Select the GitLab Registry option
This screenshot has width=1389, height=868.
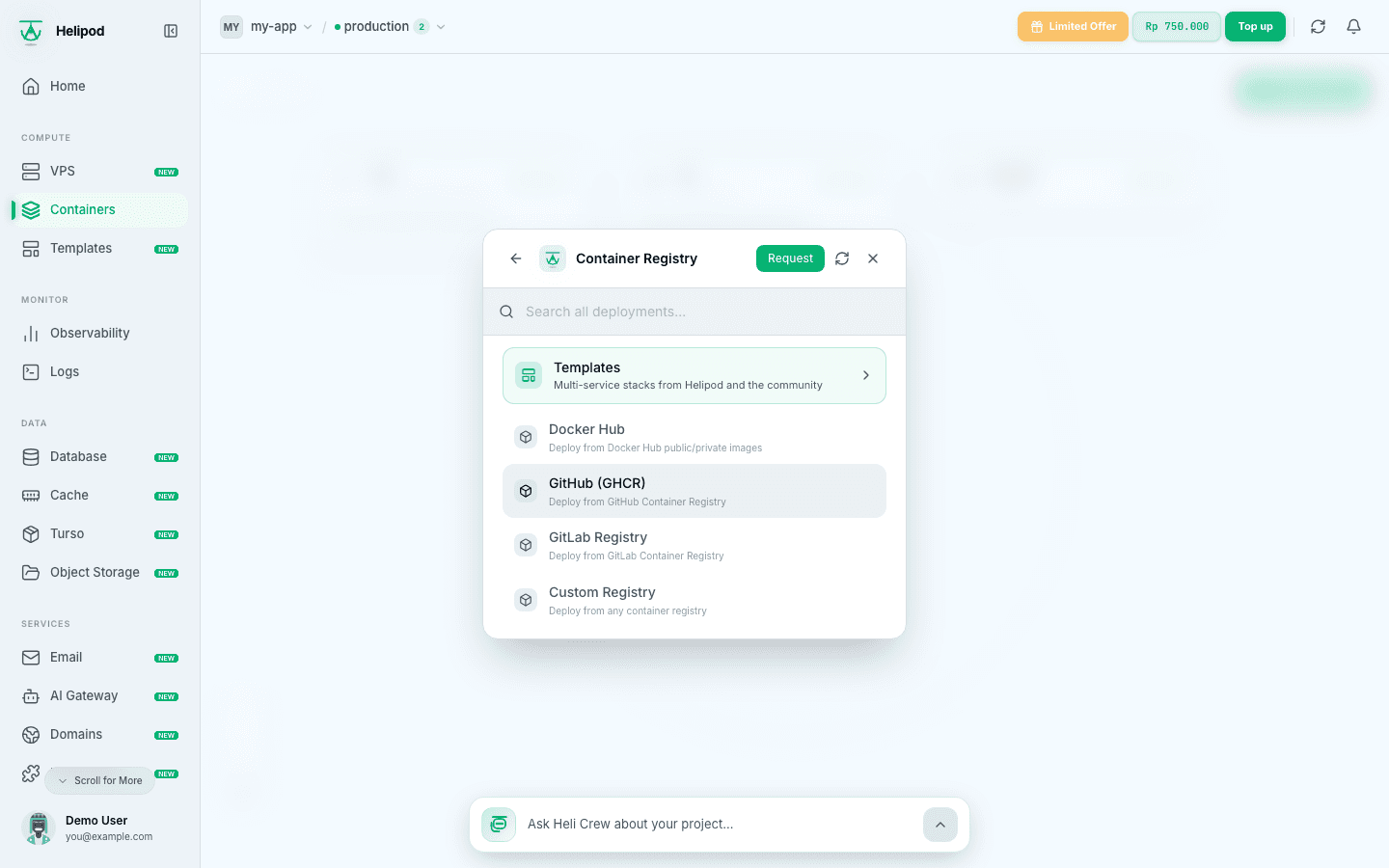(x=694, y=546)
